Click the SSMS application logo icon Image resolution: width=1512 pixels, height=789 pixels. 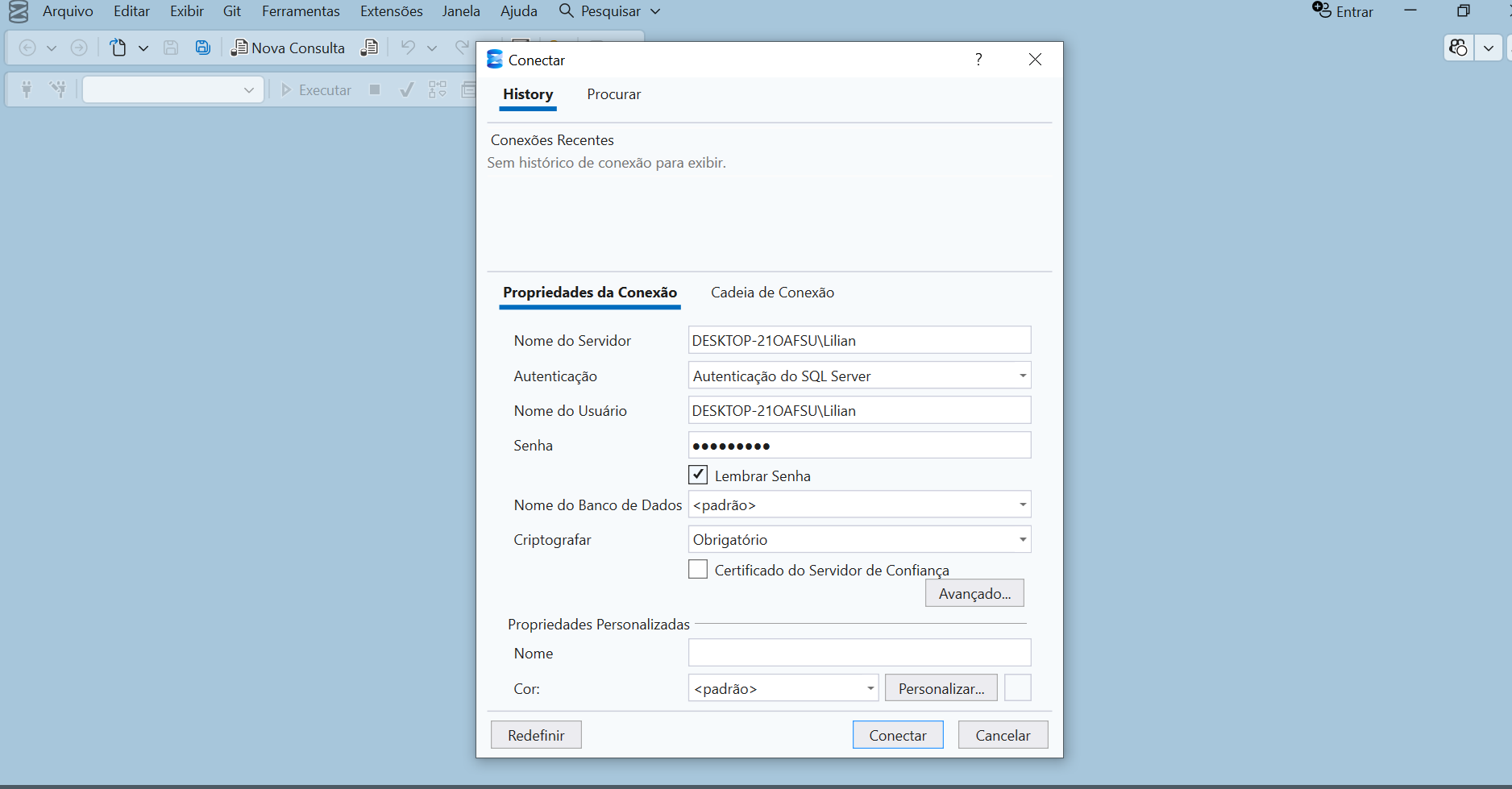click(x=18, y=11)
